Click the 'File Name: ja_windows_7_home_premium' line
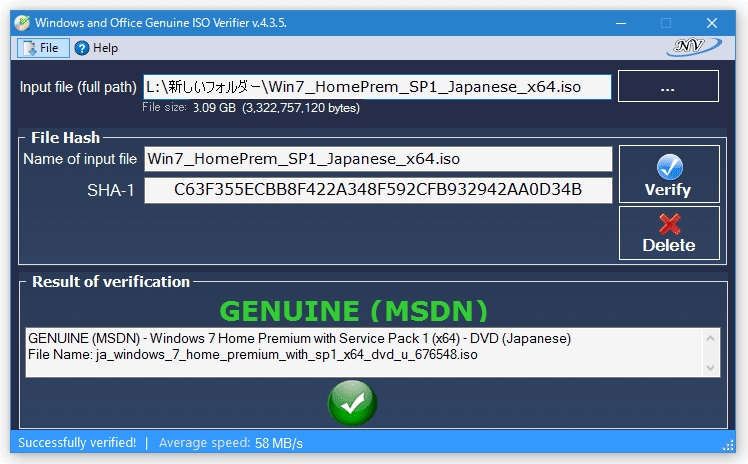 253,355
